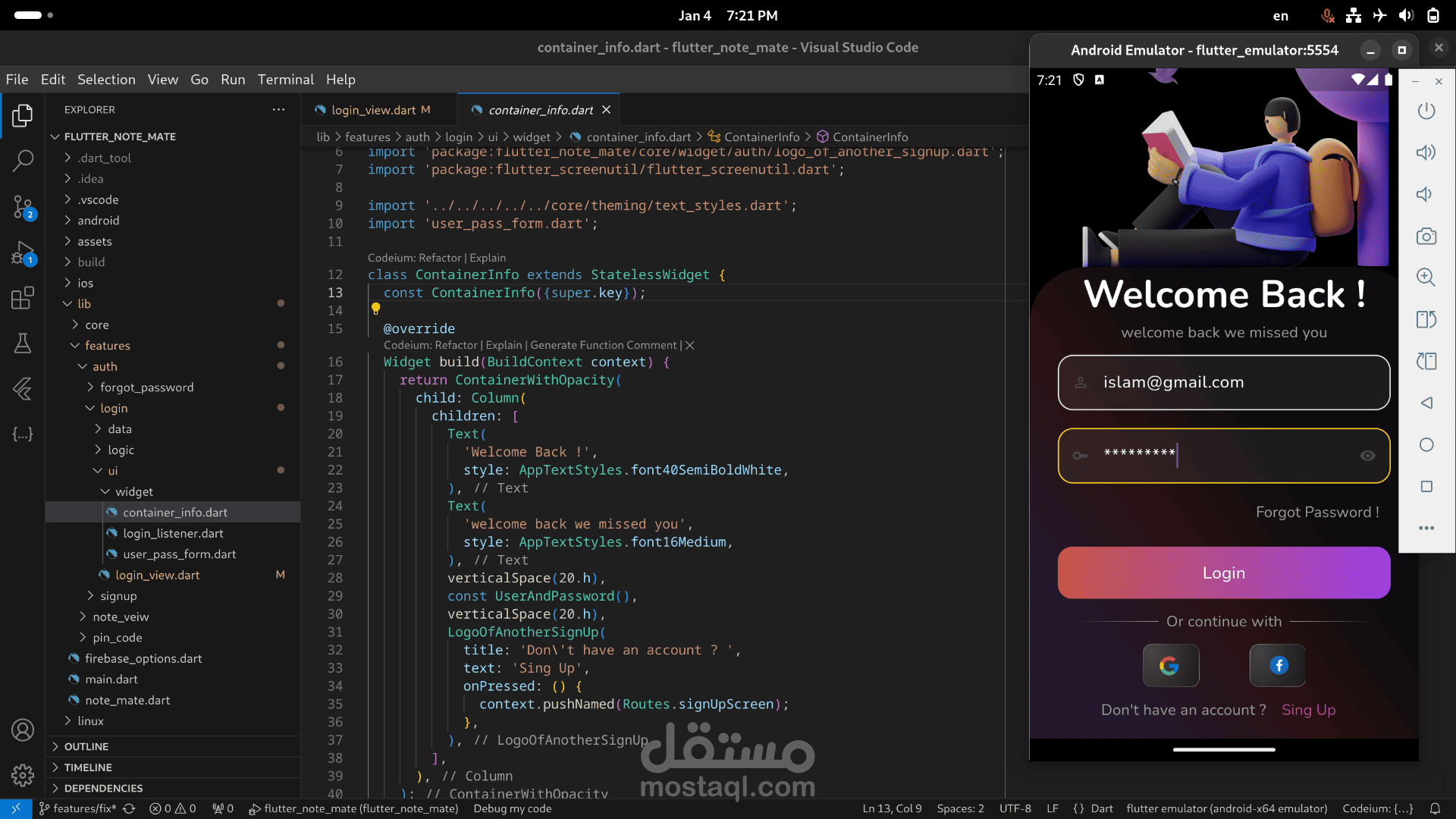This screenshot has width=1456, height=819.
Task: Click emulator back triangle button
Action: (x=1426, y=403)
